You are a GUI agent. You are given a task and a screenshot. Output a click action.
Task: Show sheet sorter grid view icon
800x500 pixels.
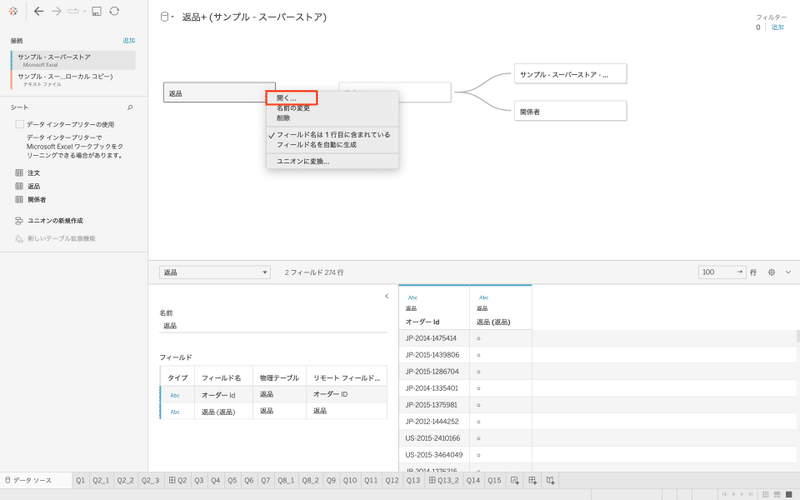pos(765,494)
